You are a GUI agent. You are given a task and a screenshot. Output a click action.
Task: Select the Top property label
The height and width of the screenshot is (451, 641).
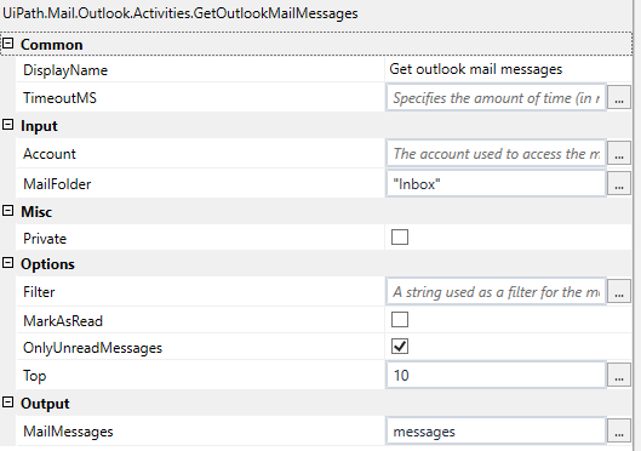point(34,376)
